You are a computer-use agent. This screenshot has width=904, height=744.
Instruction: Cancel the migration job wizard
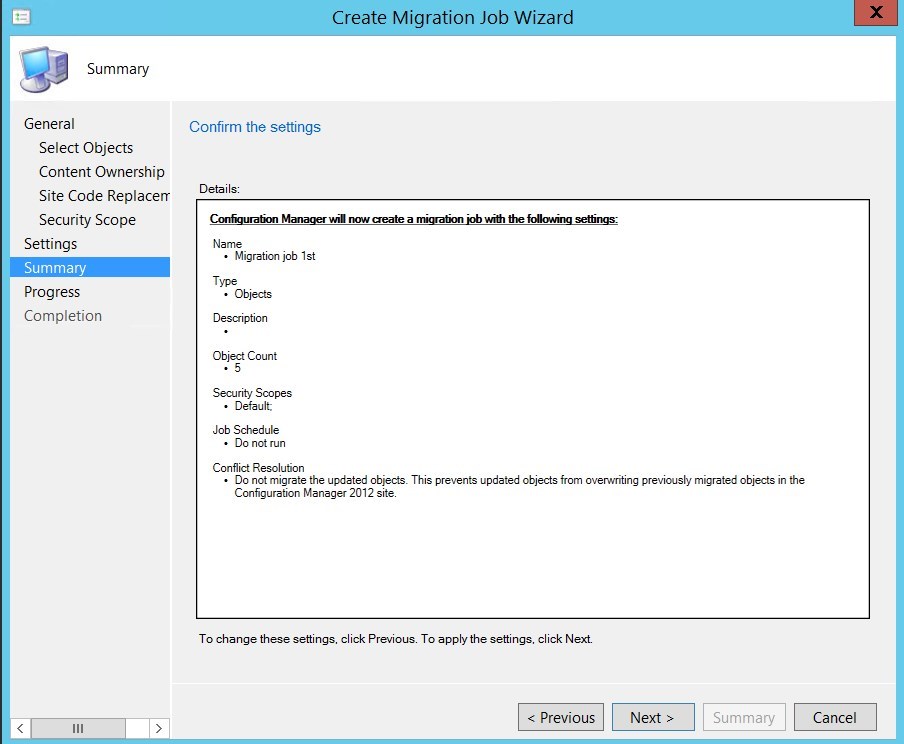835,717
